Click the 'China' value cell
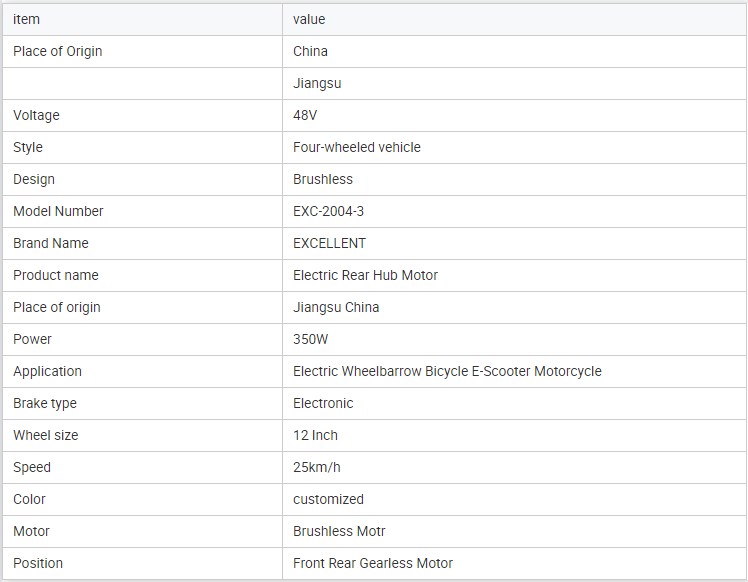 click(x=310, y=51)
